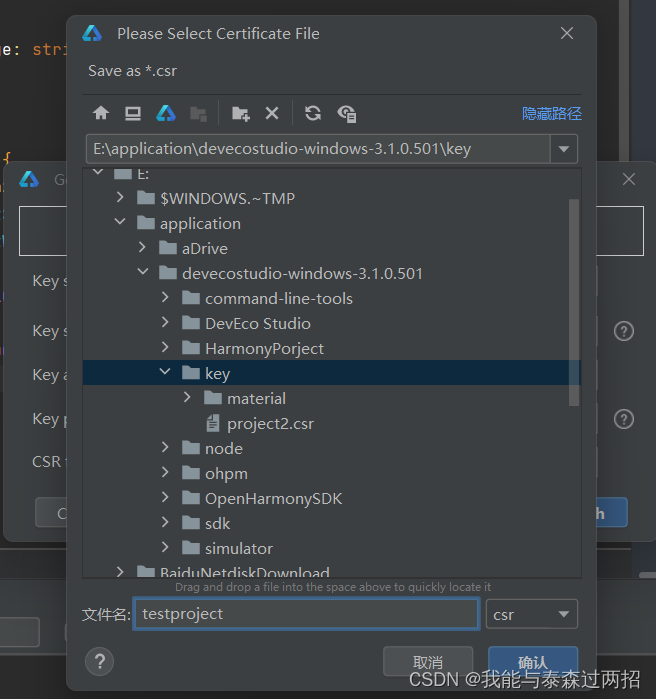Click the DevEco logo in dialog title
This screenshot has width=656, height=699.
coord(92,33)
